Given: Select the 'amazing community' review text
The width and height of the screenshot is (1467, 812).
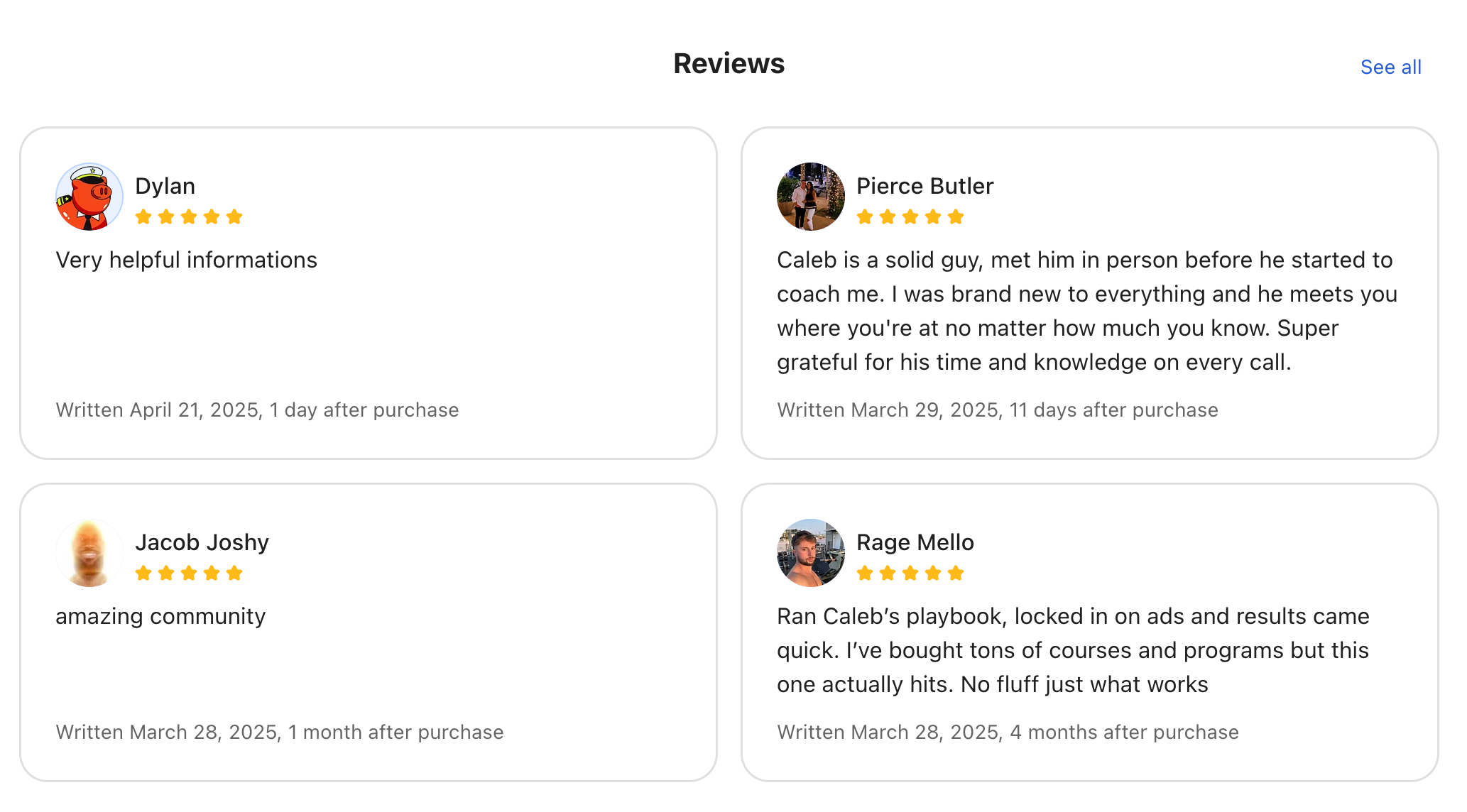Looking at the screenshot, I should click(x=160, y=615).
